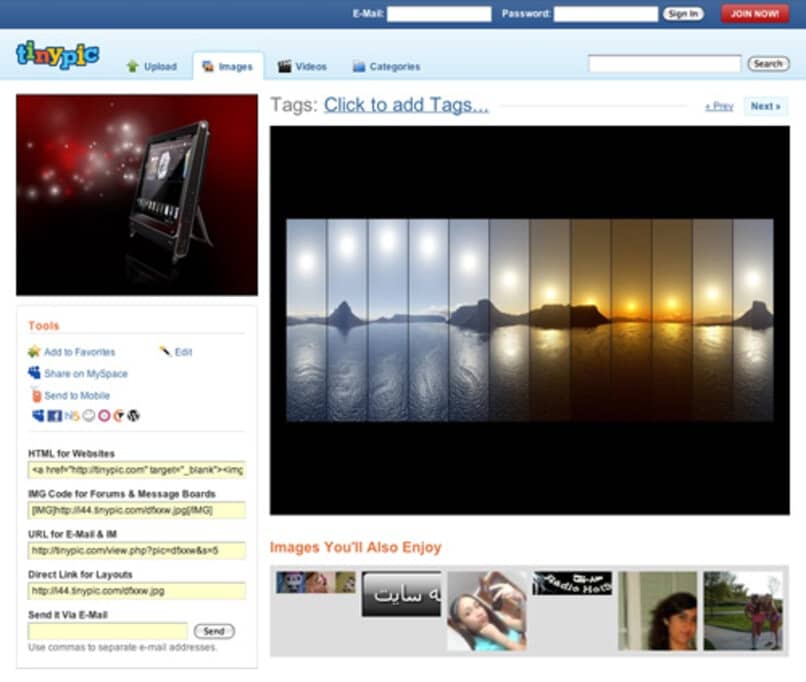Open the Videos section via its clapperboard icon
The image size is (806, 682).
pos(283,65)
